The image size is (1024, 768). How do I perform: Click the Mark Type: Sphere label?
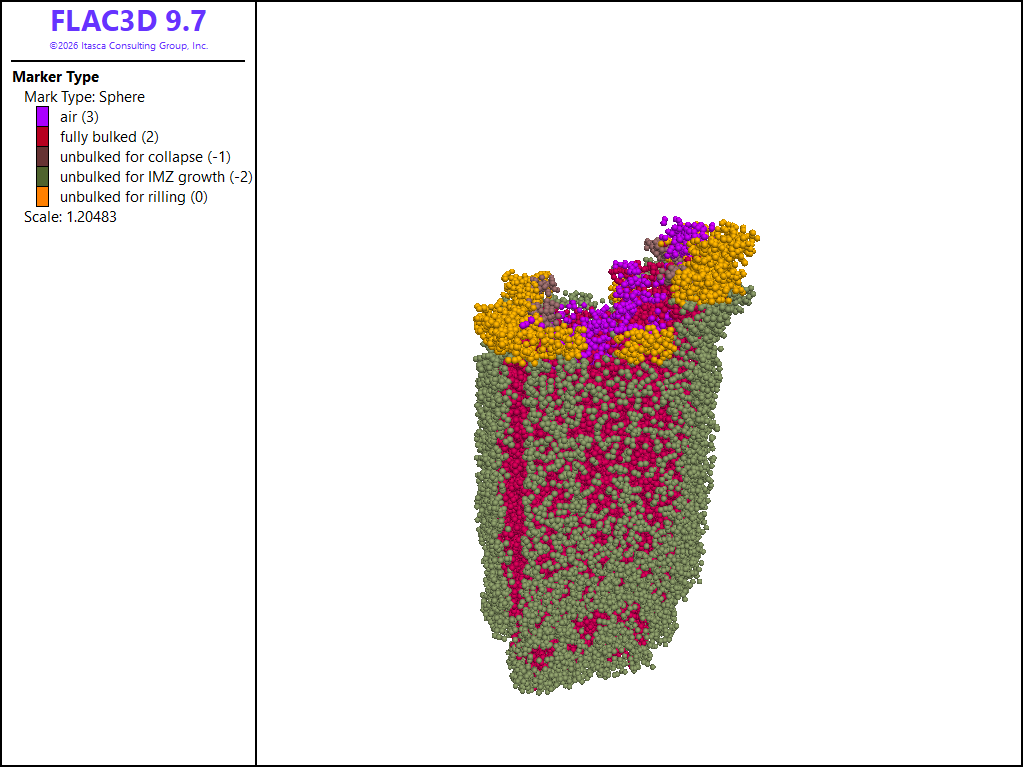(84, 97)
